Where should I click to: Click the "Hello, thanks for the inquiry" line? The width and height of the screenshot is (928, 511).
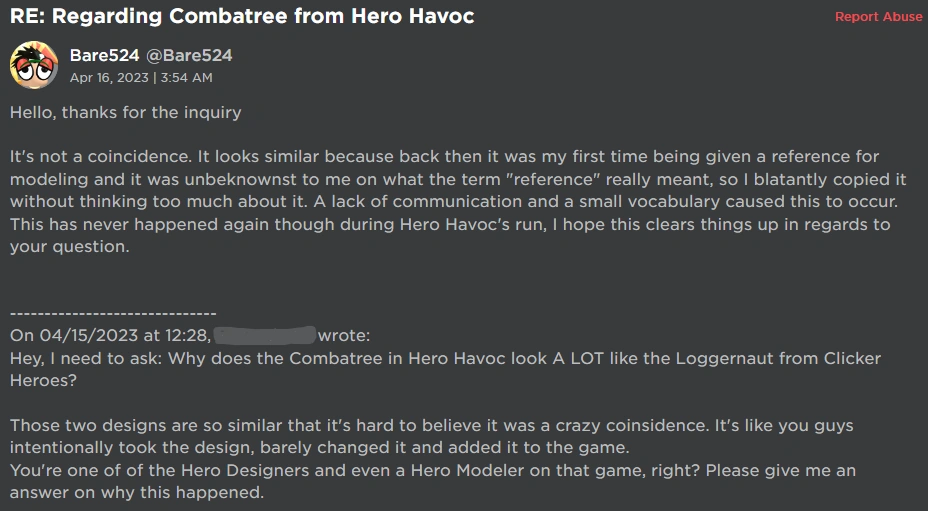click(126, 112)
